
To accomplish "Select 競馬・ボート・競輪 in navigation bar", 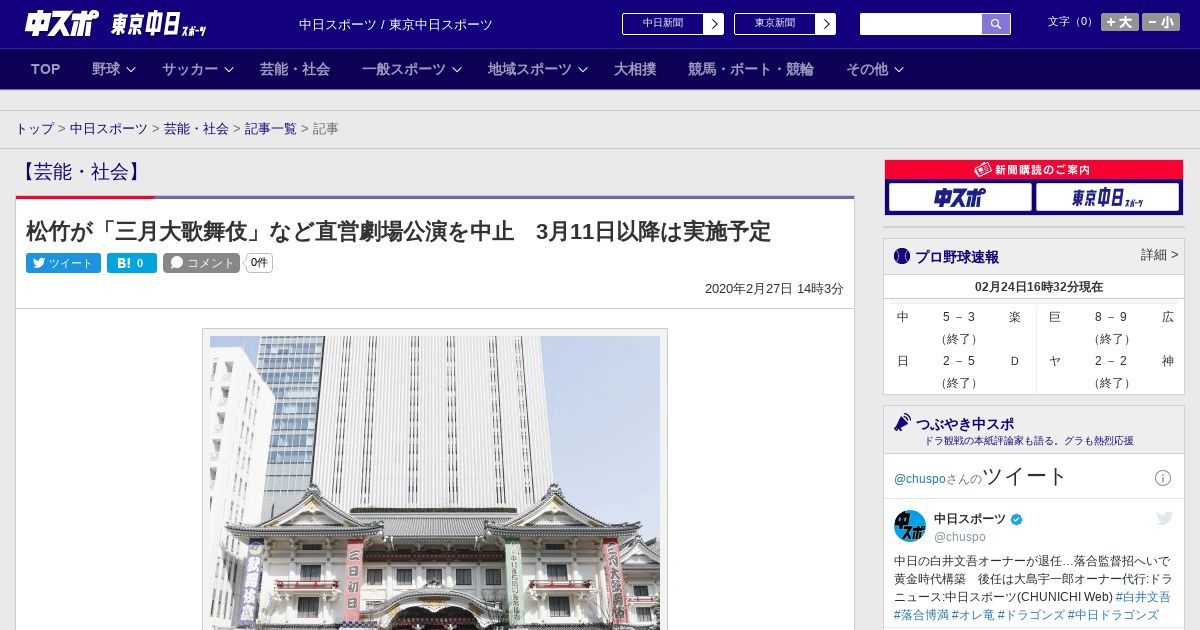I will (751, 69).
